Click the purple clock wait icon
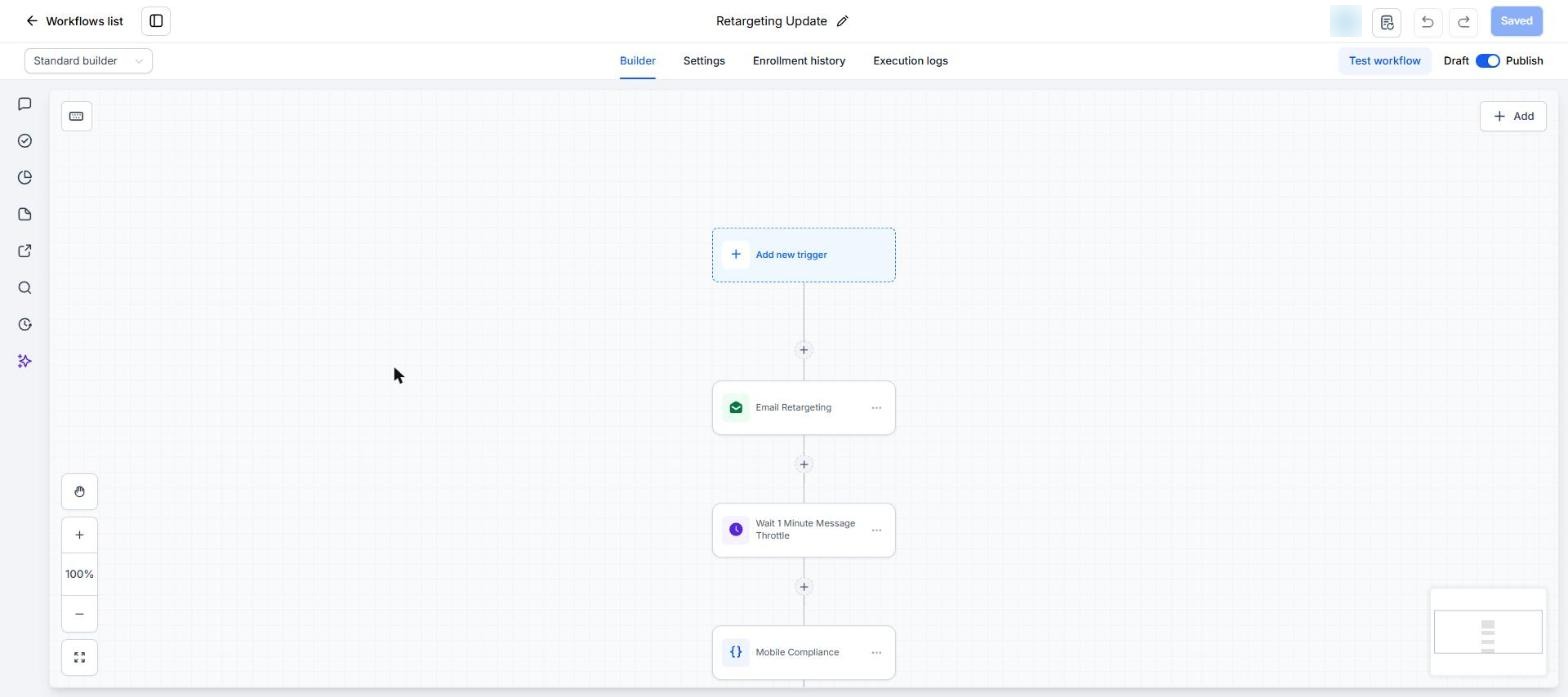The image size is (1568, 697). click(x=736, y=530)
